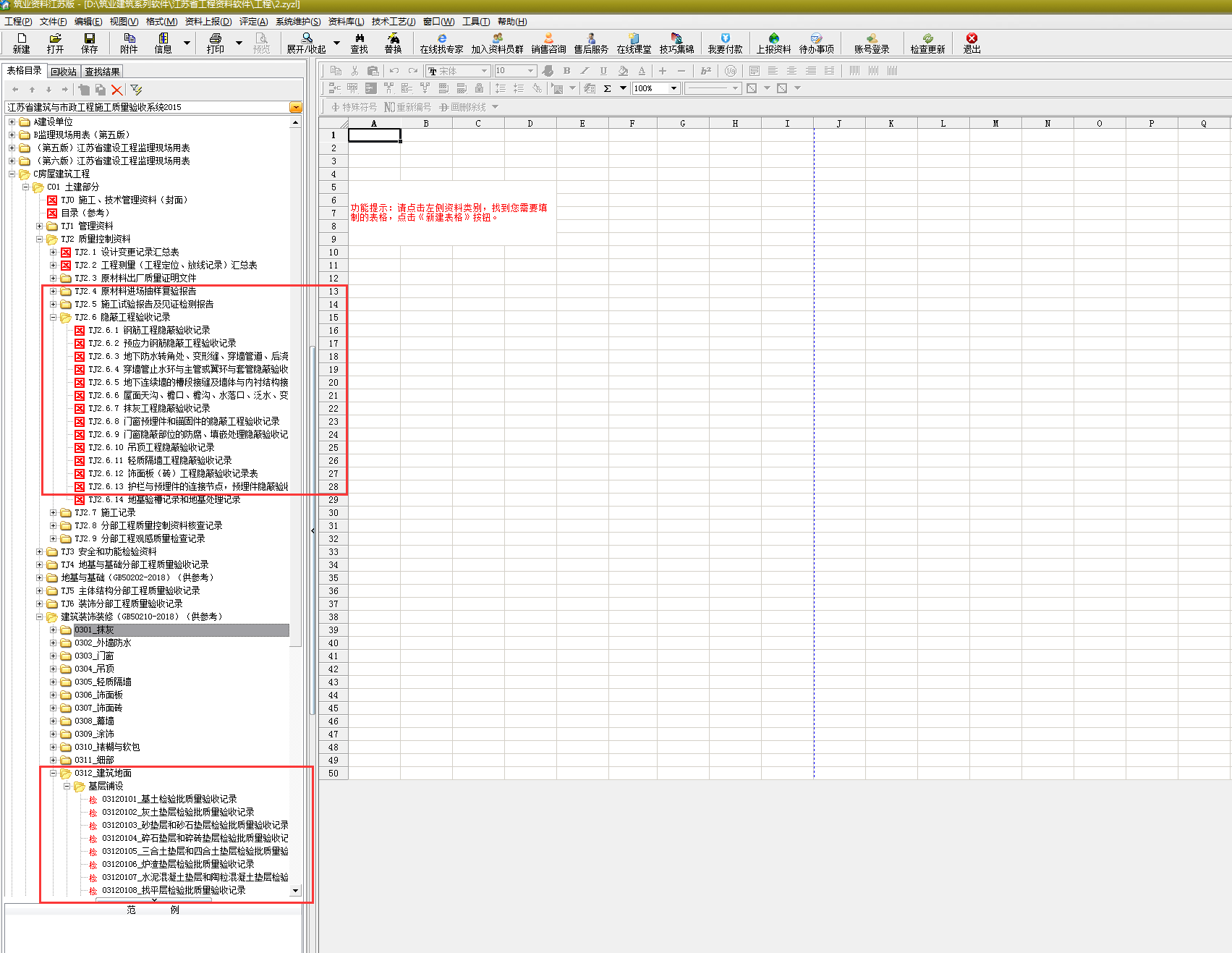Click the fill color bucket icon
The width and height of the screenshot is (1232, 953).
(x=623, y=71)
